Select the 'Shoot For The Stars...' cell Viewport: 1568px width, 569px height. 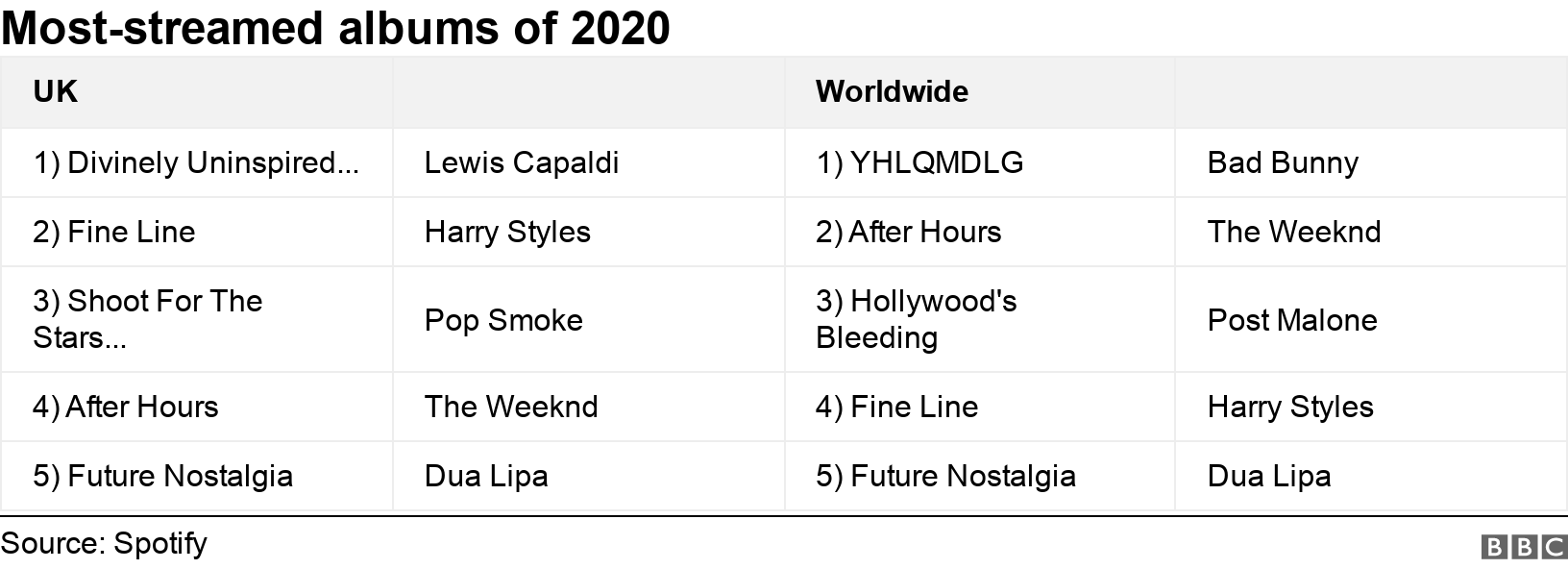pyautogui.click(x=148, y=319)
